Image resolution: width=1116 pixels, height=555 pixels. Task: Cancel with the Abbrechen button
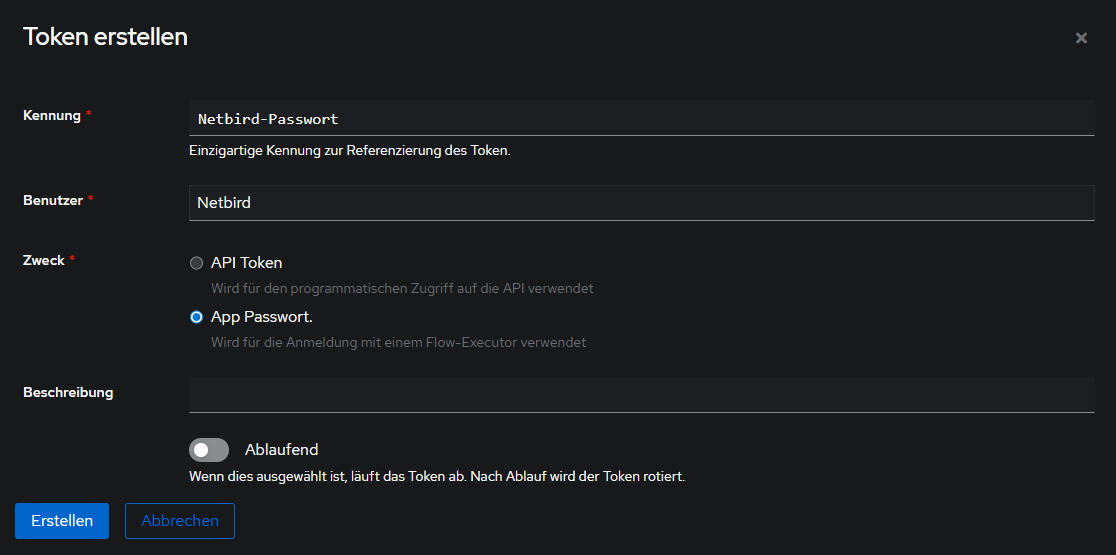coord(180,521)
